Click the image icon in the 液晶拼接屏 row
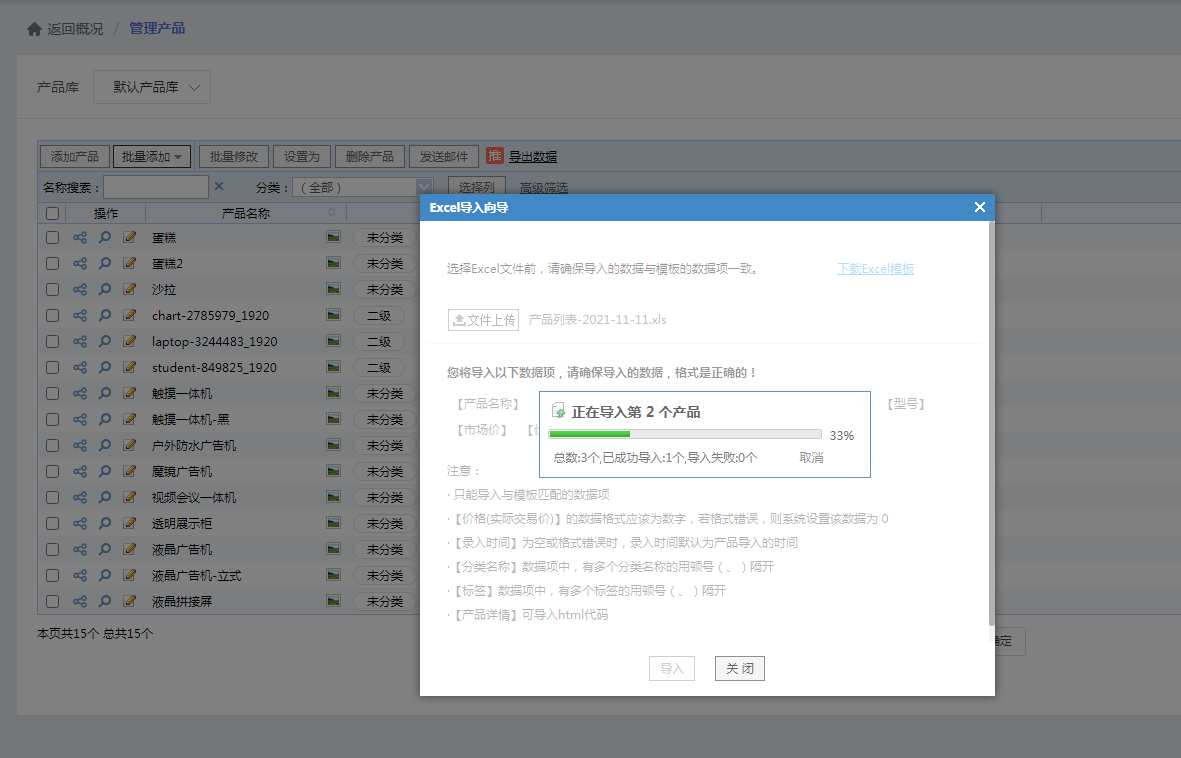 point(333,601)
